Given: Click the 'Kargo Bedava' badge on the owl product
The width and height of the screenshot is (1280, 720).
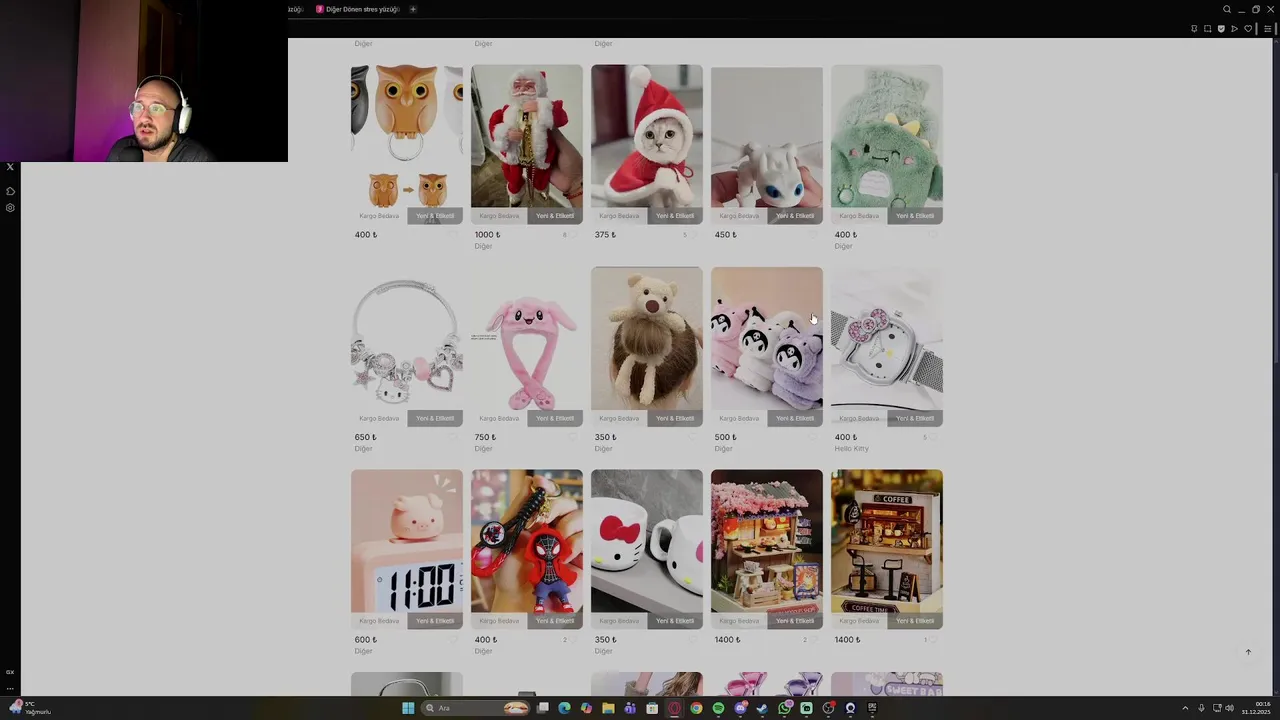Looking at the screenshot, I should click(x=379, y=216).
